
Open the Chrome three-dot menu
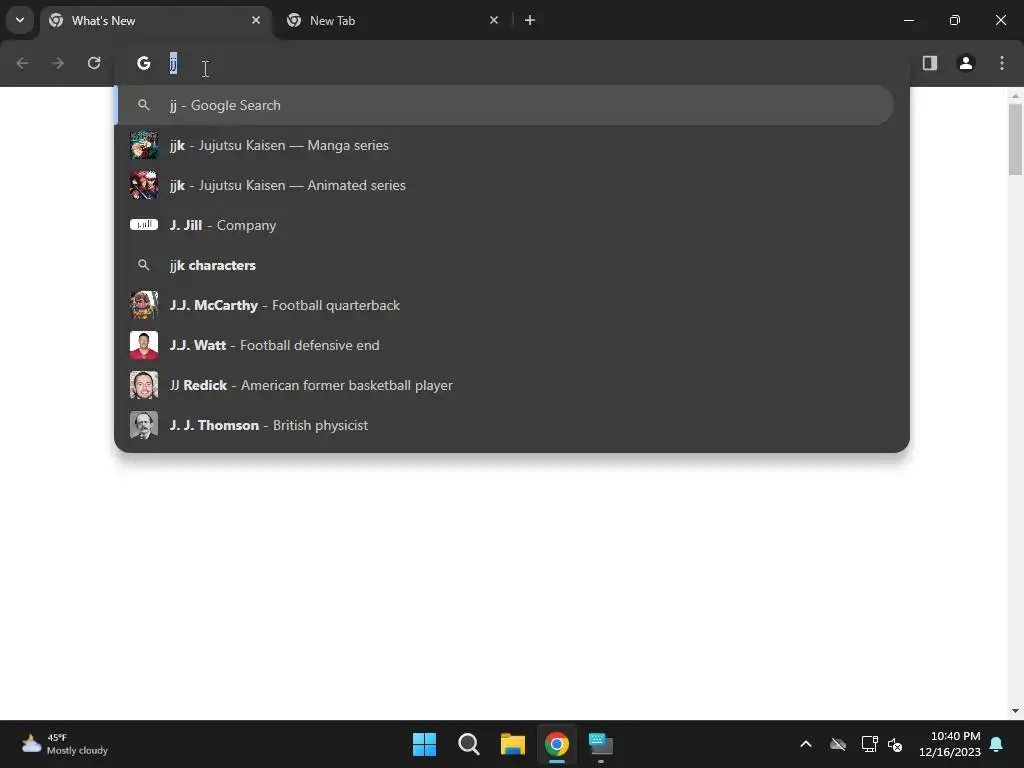pyautogui.click(x=1002, y=63)
